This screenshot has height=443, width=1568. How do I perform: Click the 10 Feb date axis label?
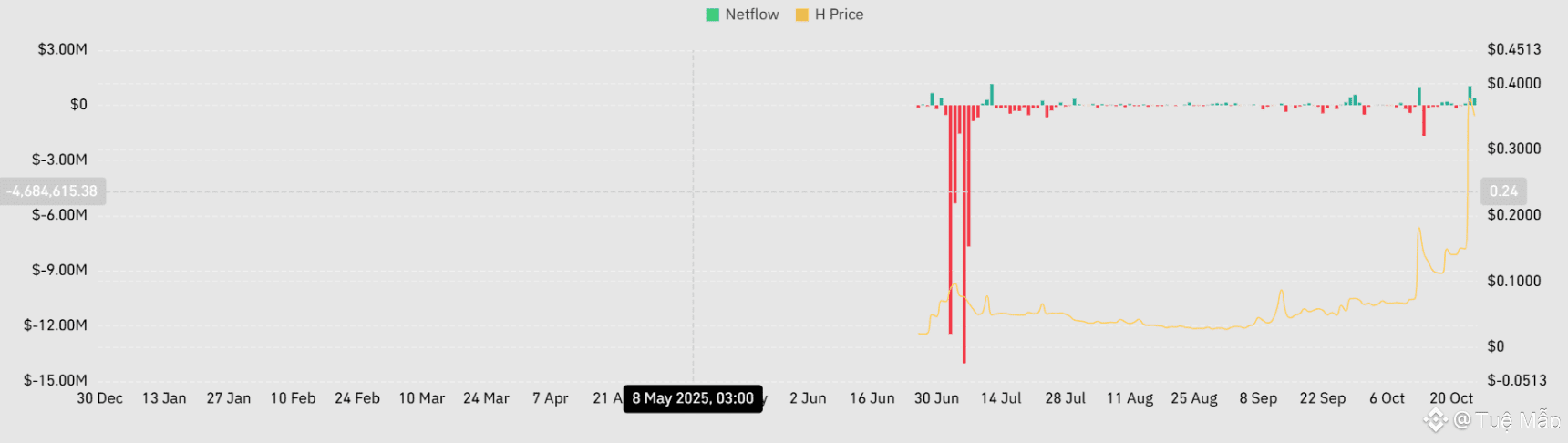[x=293, y=398]
